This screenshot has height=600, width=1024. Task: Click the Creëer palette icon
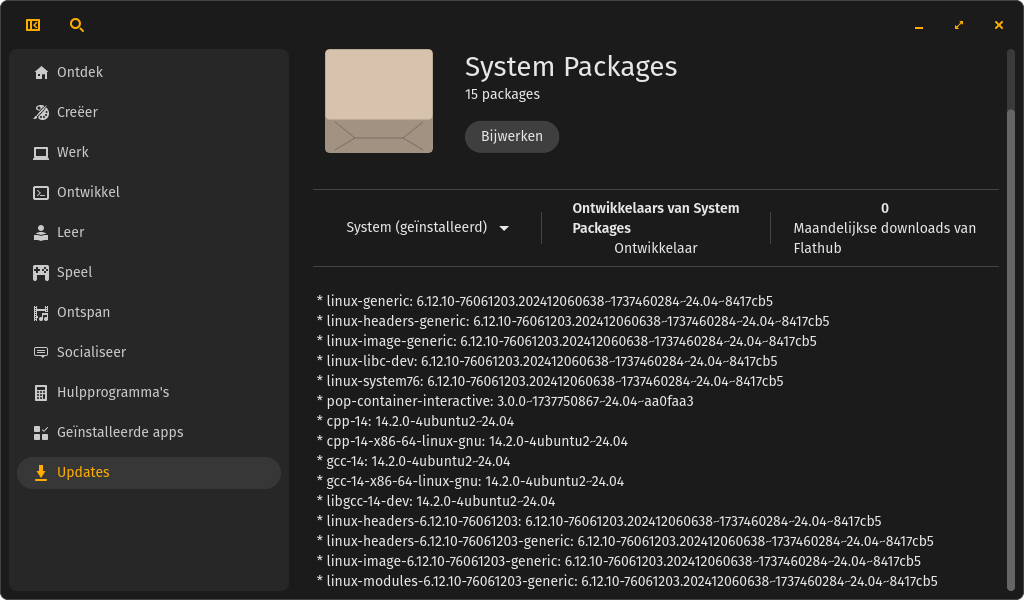(x=41, y=113)
